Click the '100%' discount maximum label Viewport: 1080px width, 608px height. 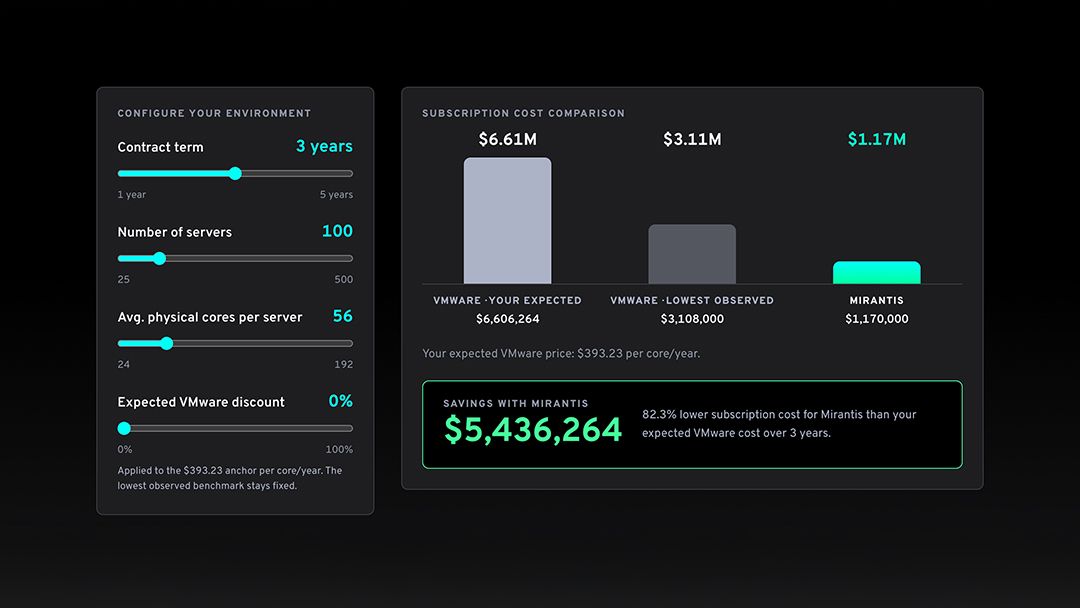coord(339,449)
